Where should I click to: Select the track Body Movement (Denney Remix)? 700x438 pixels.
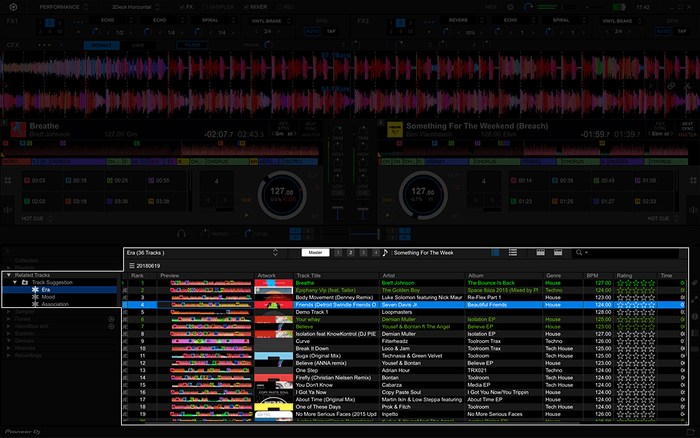click(x=335, y=297)
